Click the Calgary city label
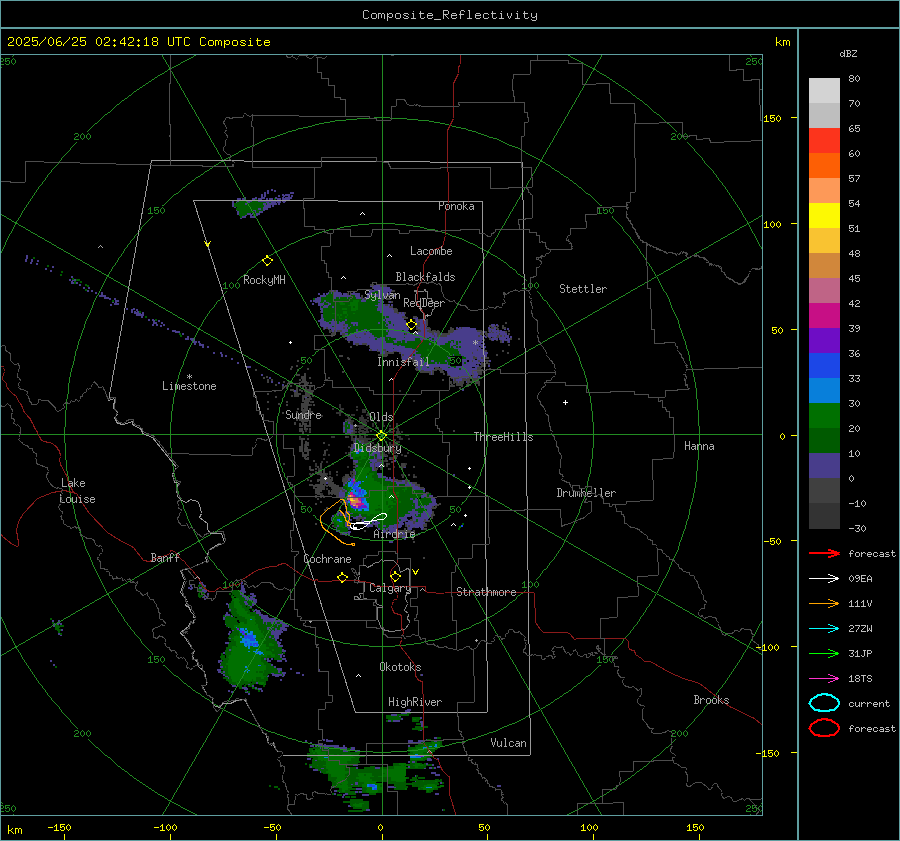Image resolution: width=900 pixels, height=841 pixels. [x=390, y=588]
